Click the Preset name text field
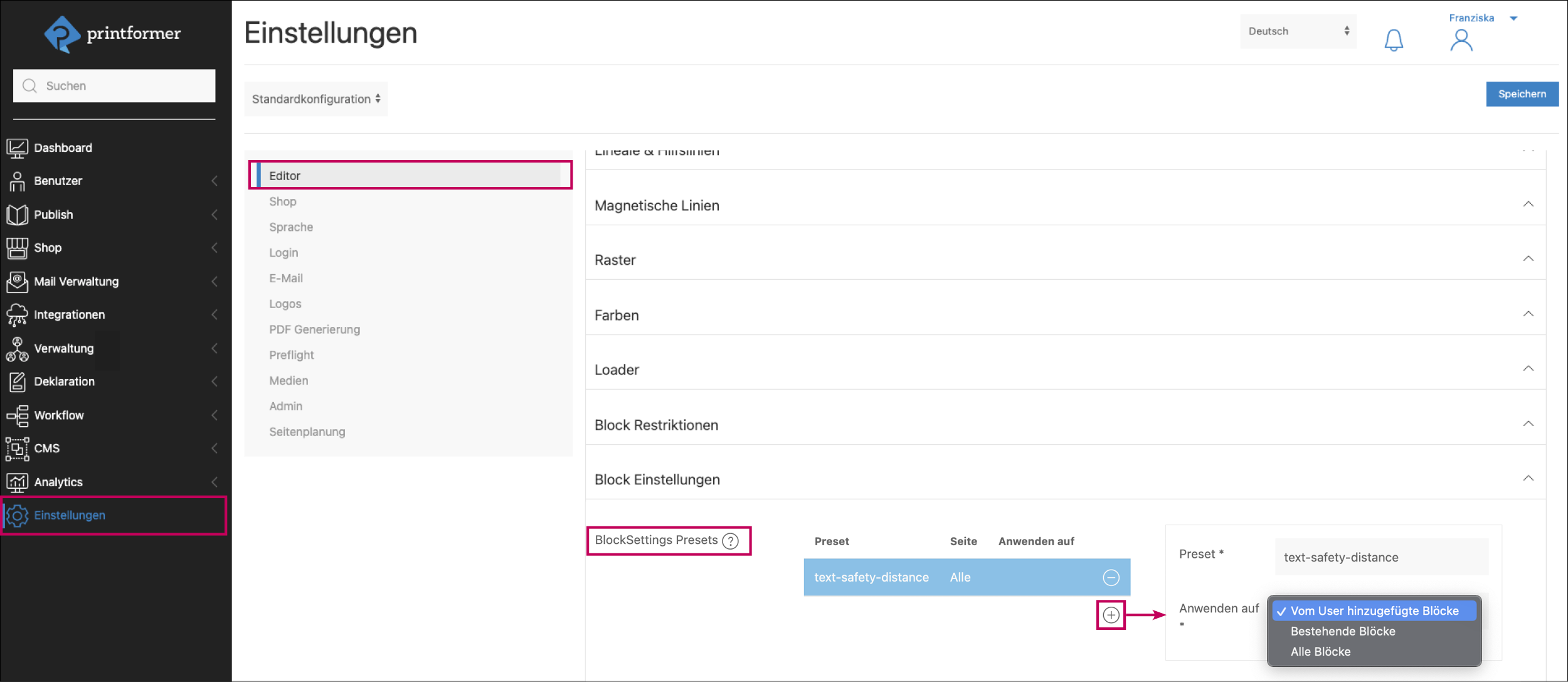 point(1381,557)
